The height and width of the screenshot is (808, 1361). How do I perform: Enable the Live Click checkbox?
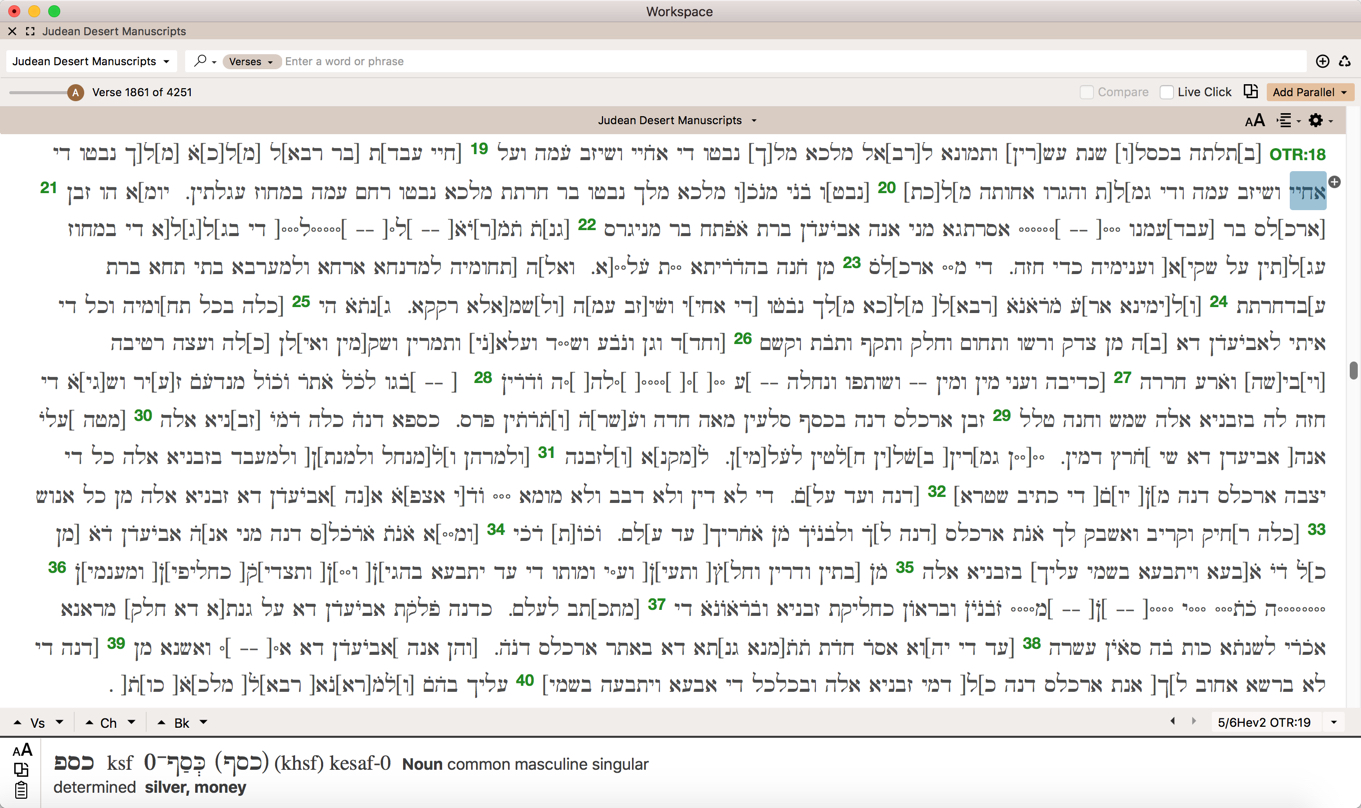point(1167,92)
